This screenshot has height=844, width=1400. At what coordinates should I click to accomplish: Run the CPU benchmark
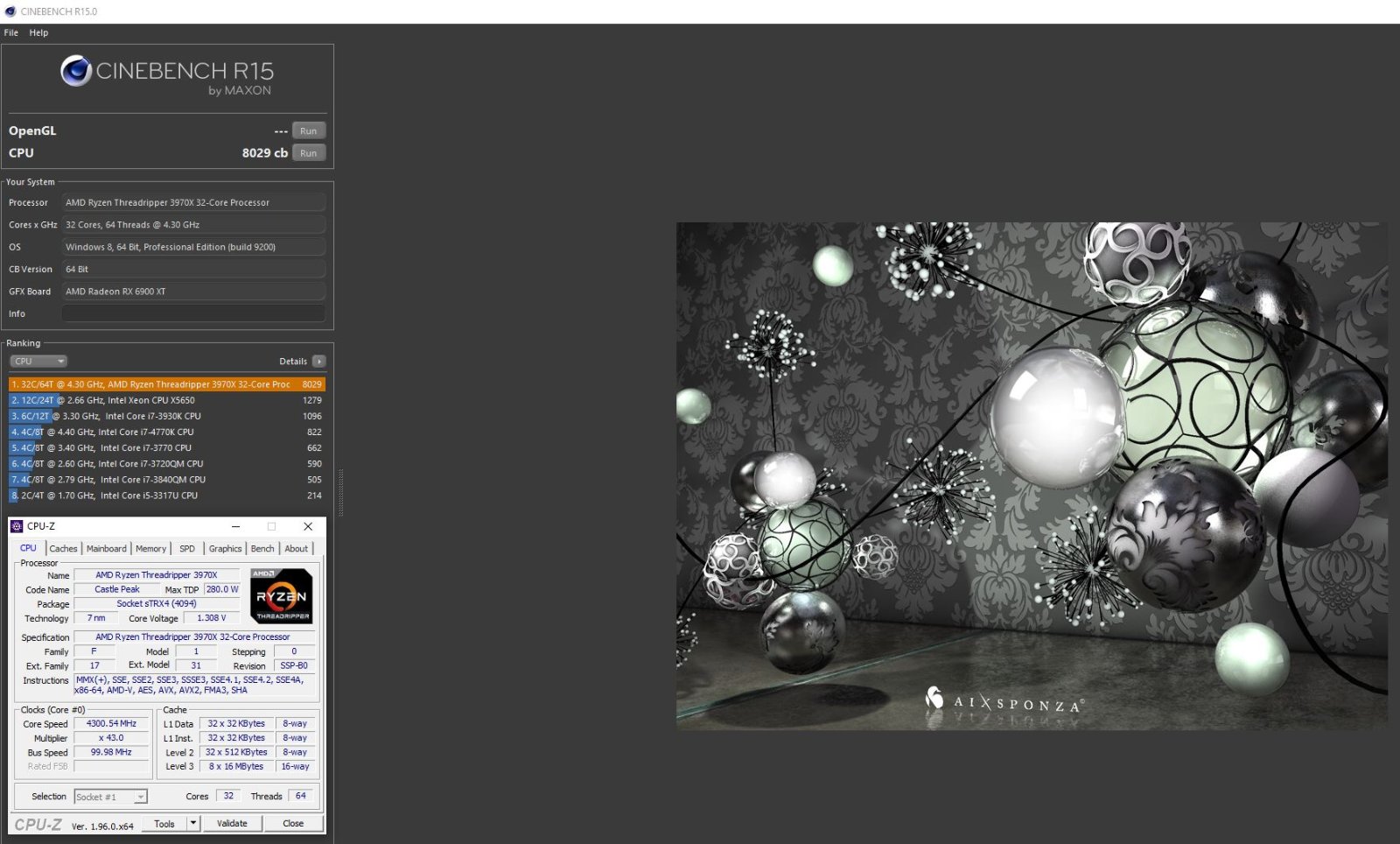tap(309, 152)
